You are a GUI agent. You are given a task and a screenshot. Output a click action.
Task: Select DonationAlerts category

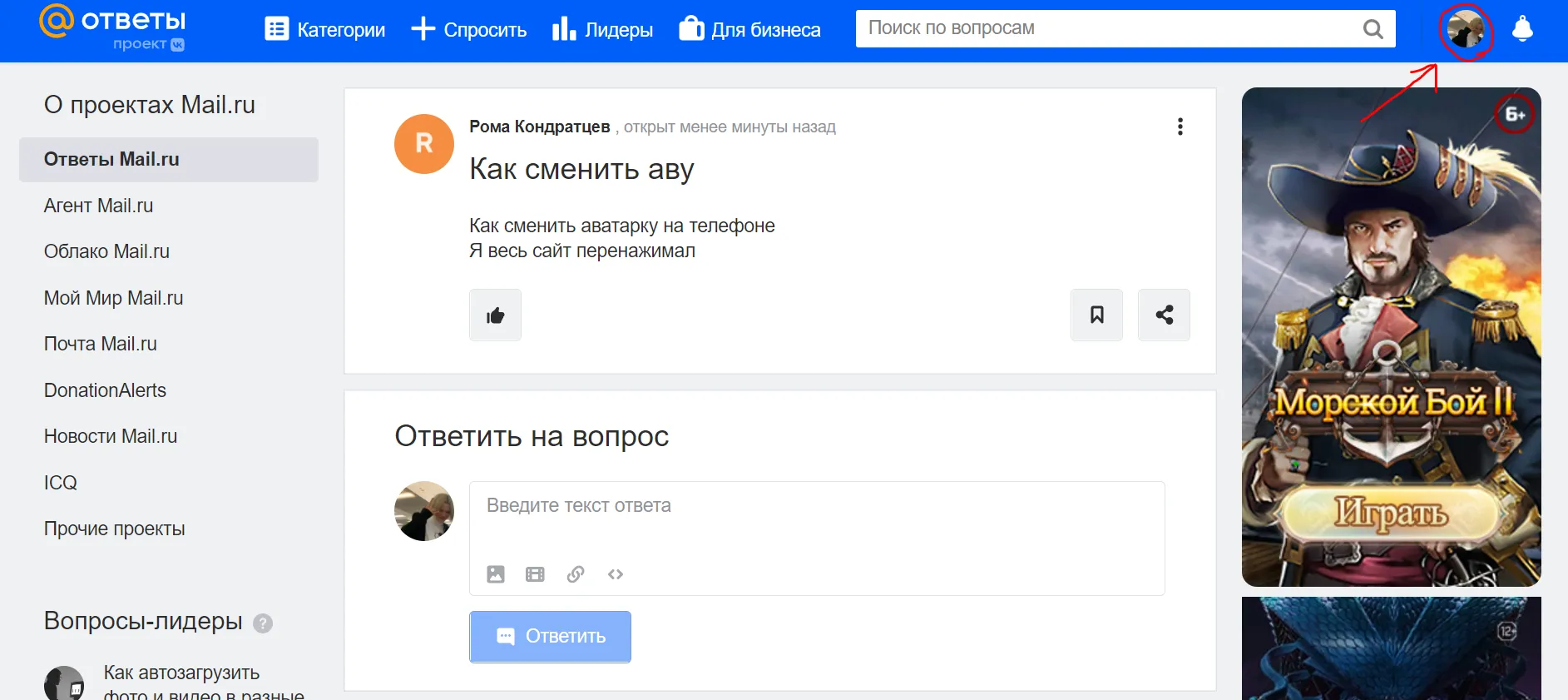pyautogui.click(x=105, y=390)
